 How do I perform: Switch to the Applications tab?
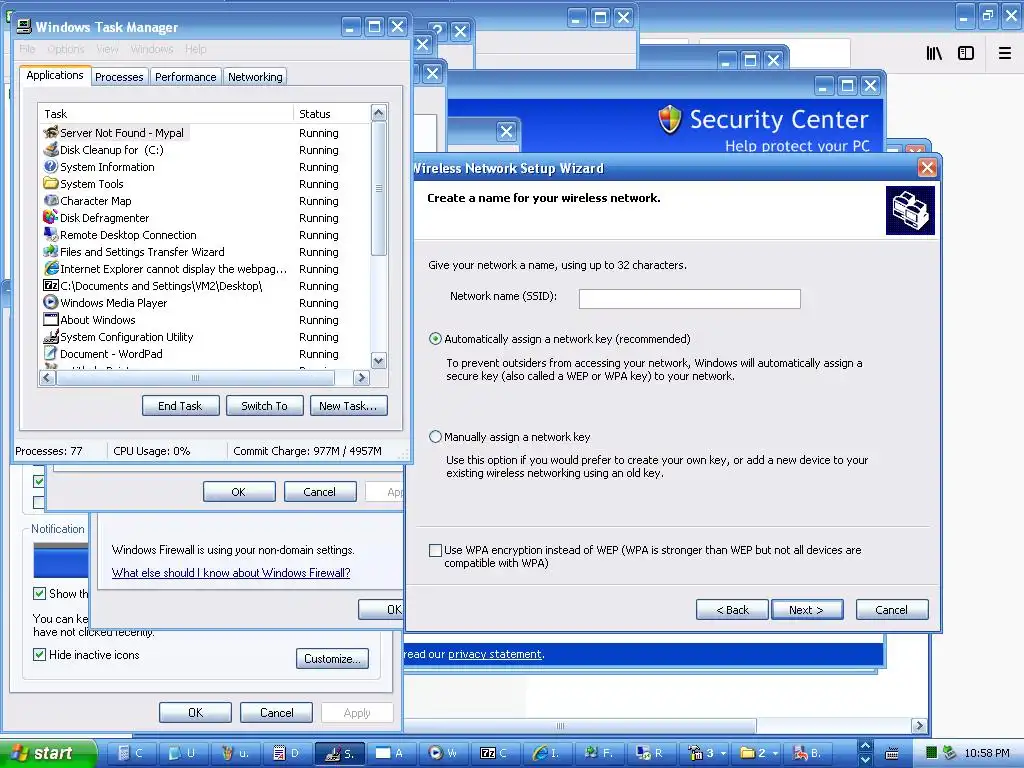[55, 76]
